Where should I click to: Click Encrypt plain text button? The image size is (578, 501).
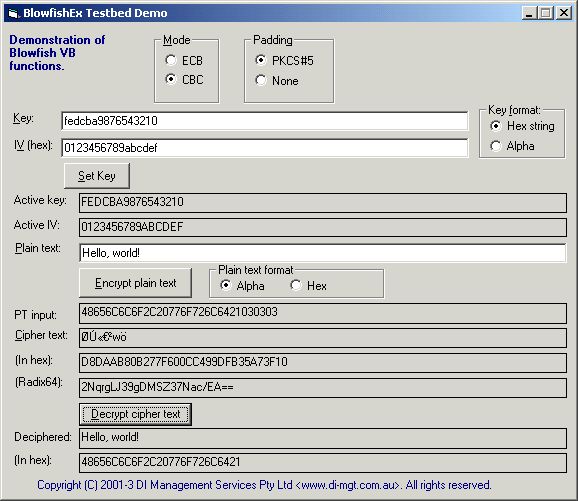[x=135, y=283]
